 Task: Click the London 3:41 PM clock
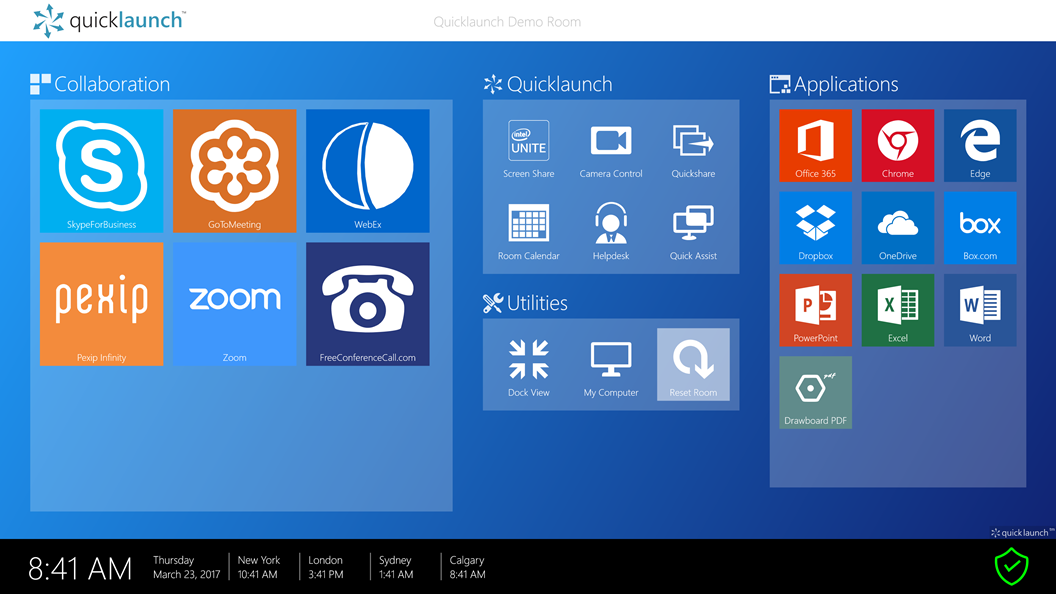point(326,567)
